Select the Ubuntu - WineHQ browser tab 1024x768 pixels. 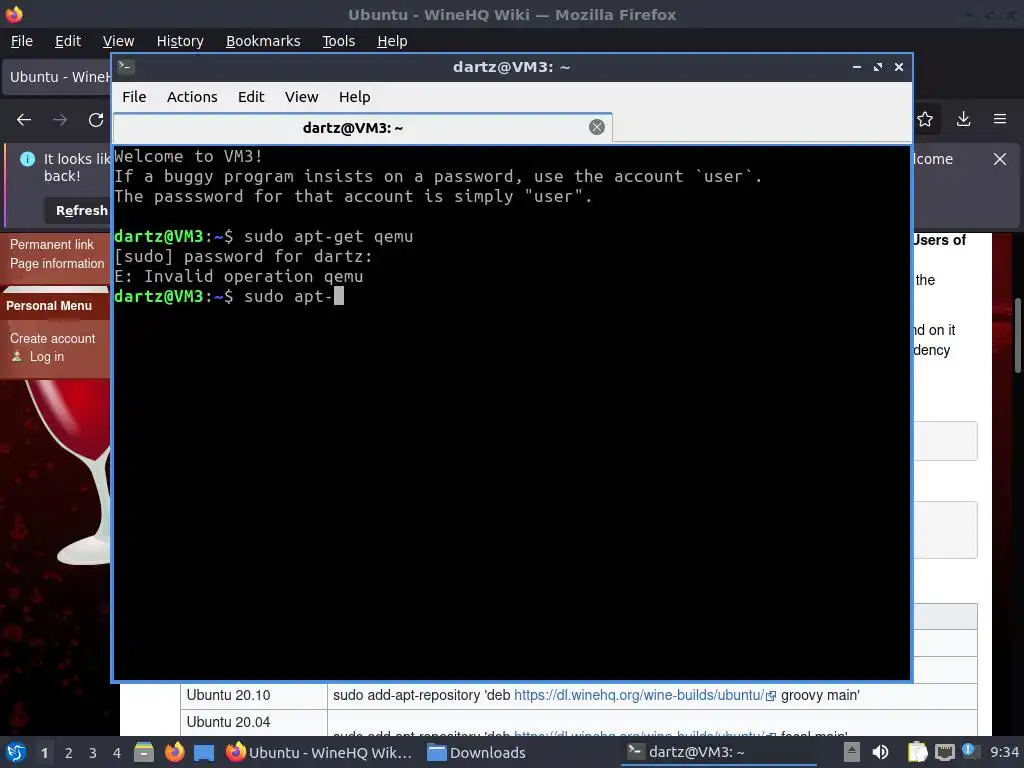[57, 77]
